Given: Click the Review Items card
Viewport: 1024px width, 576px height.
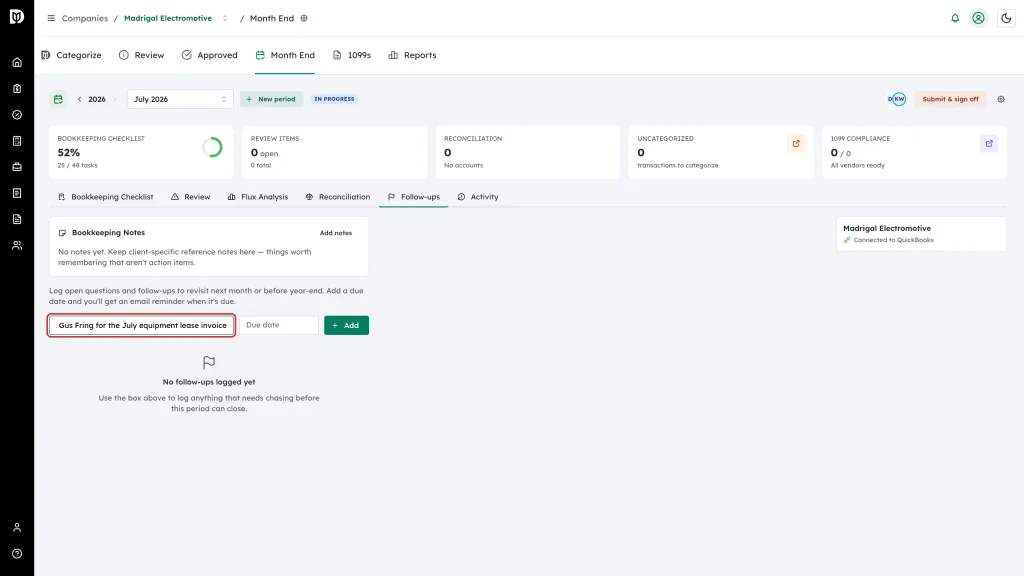Looking at the screenshot, I should coord(334,152).
